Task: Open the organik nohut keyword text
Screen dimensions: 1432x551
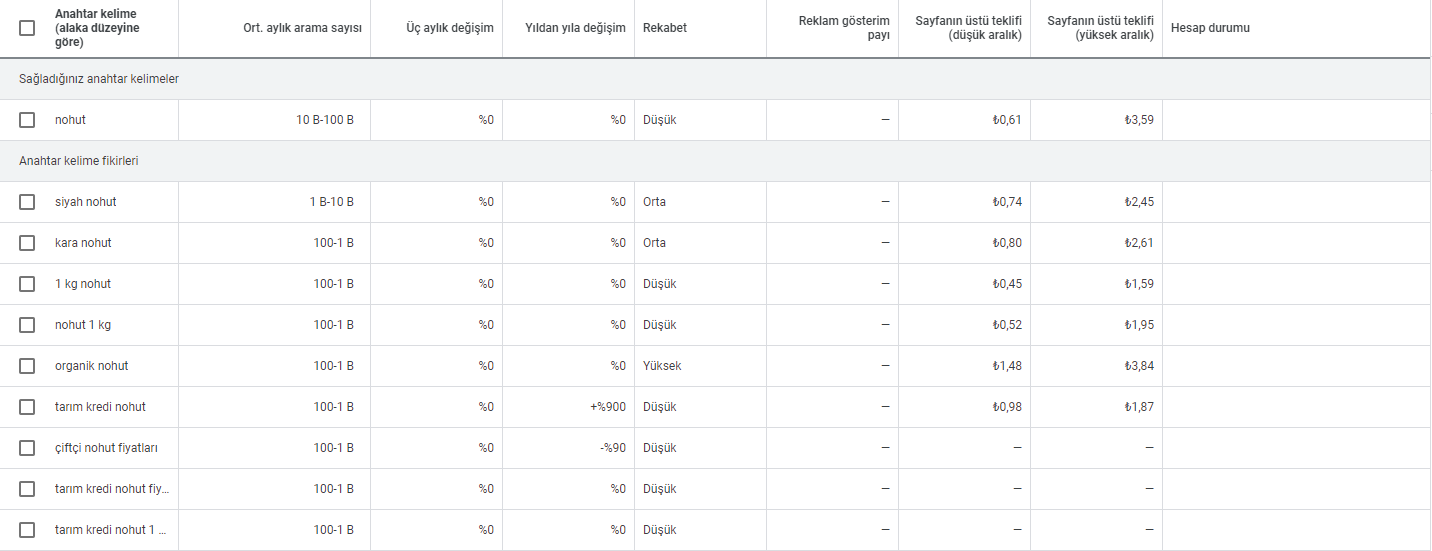Action: [x=92, y=366]
